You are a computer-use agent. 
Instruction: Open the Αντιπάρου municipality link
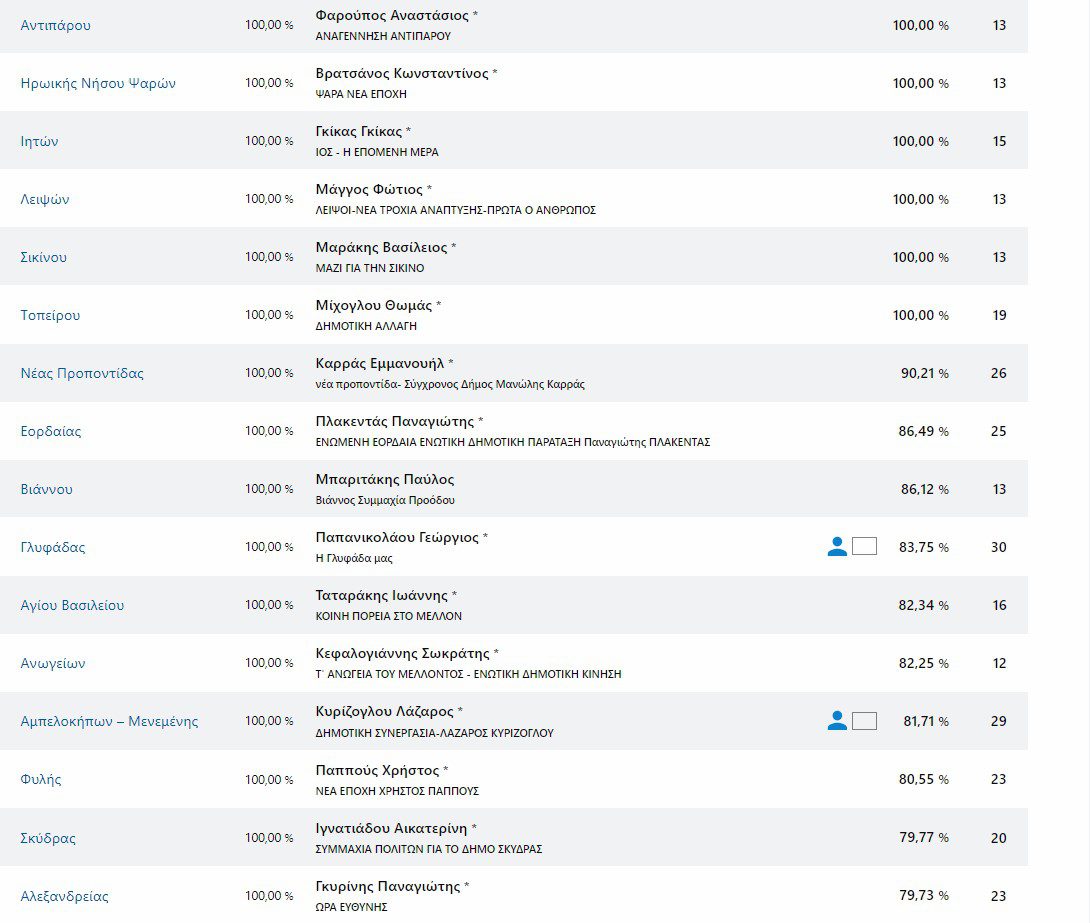coord(55,25)
